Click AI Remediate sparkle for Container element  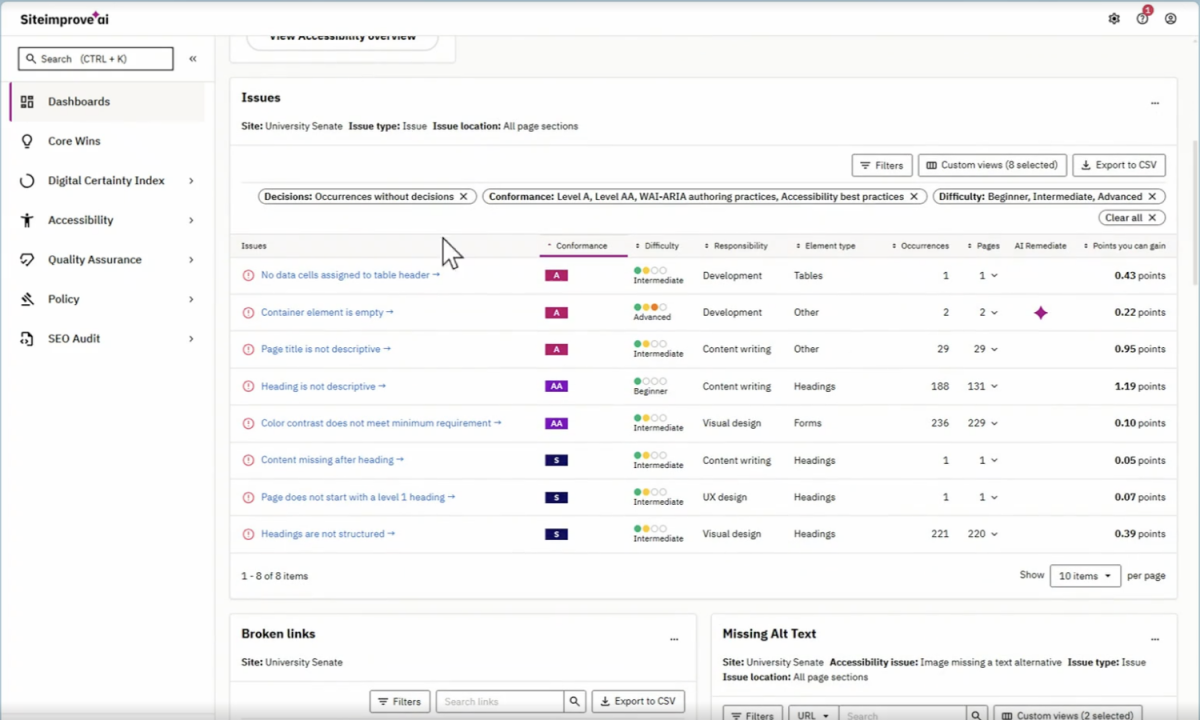click(1041, 313)
